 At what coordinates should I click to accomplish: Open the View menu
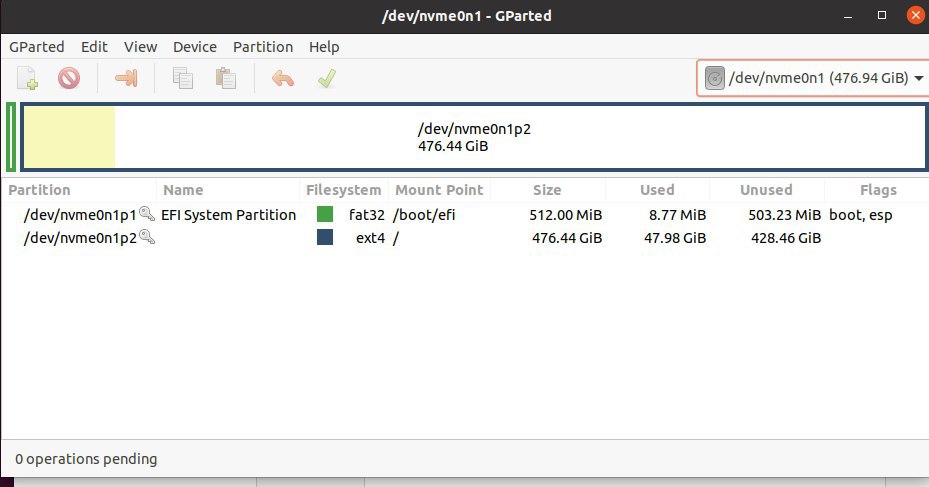click(x=140, y=47)
